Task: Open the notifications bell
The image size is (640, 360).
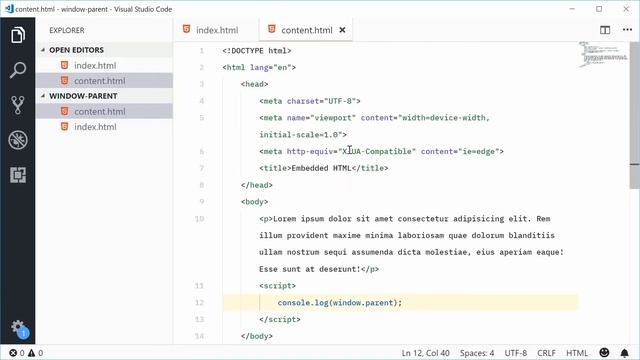Action: [x=624, y=353]
